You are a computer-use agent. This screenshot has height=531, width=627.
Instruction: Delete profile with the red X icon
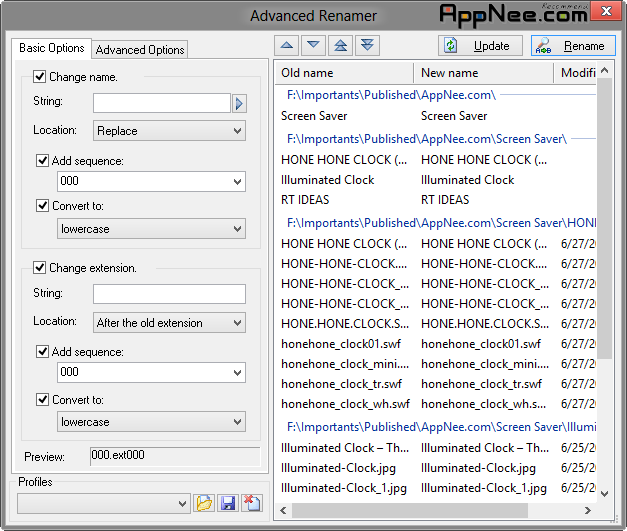coord(252,503)
